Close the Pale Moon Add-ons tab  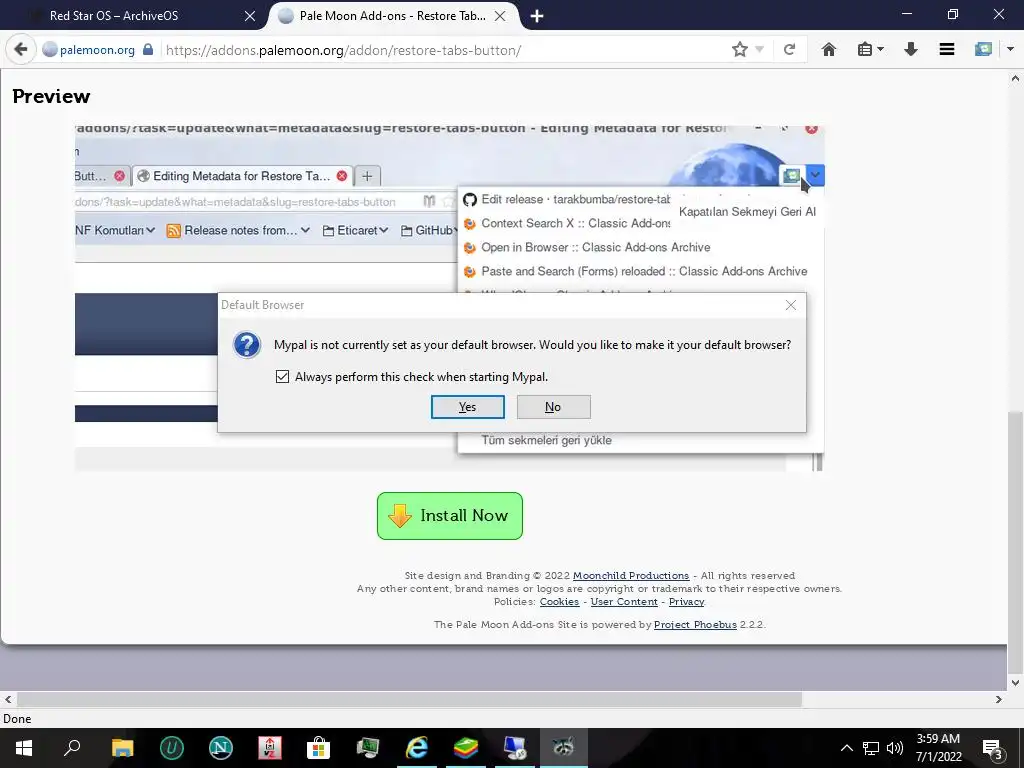500,16
